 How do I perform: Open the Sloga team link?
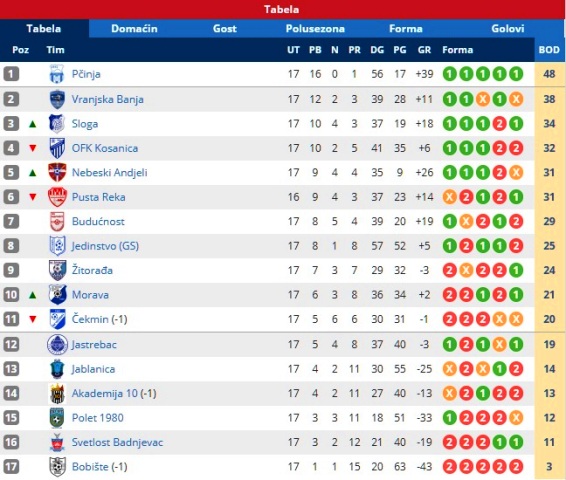(85, 124)
